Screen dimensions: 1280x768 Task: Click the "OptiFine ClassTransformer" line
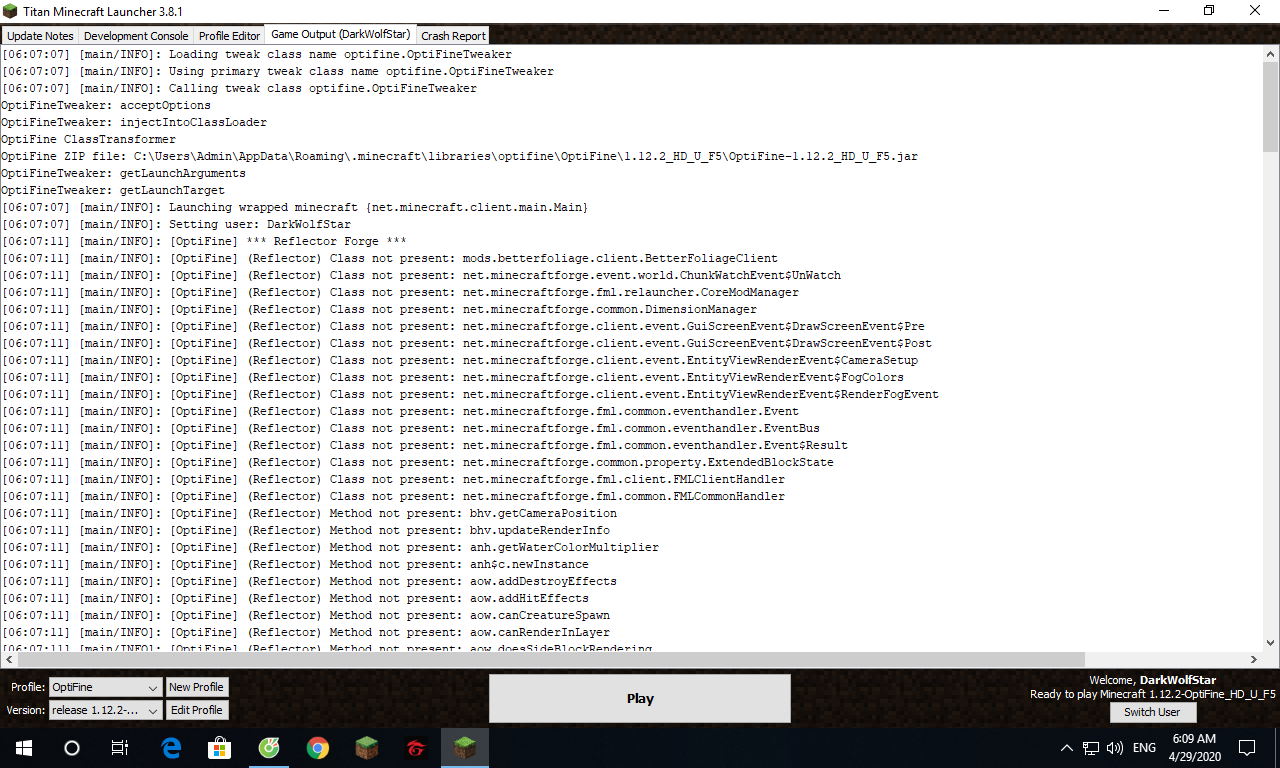pos(88,139)
